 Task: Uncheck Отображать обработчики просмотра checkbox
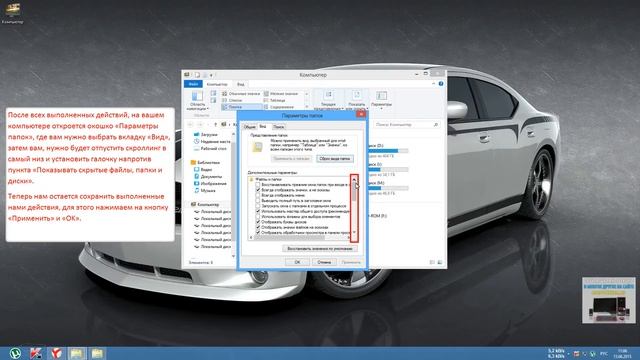[258, 233]
